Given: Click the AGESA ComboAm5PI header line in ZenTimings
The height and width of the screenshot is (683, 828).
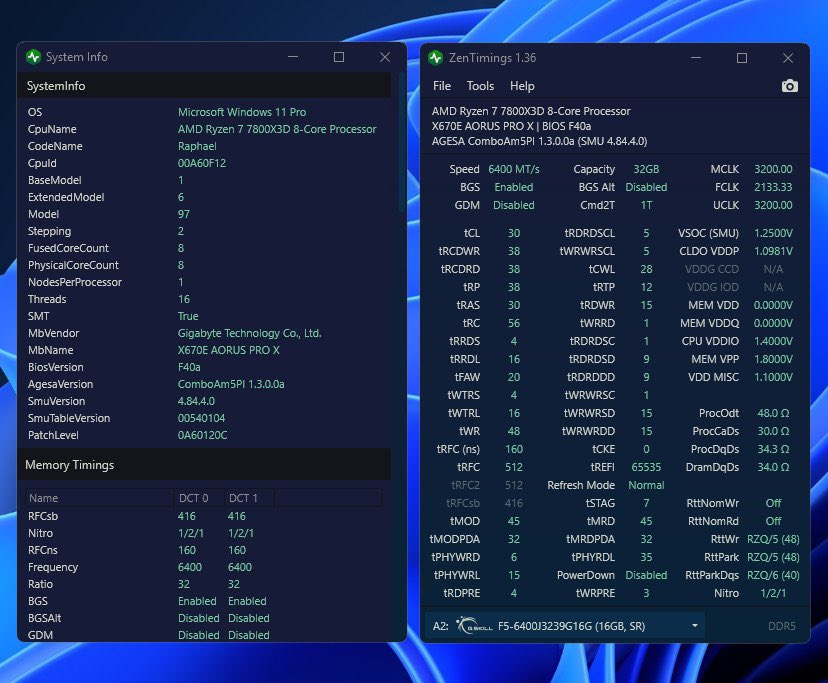Looking at the screenshot, I should 539,141.
